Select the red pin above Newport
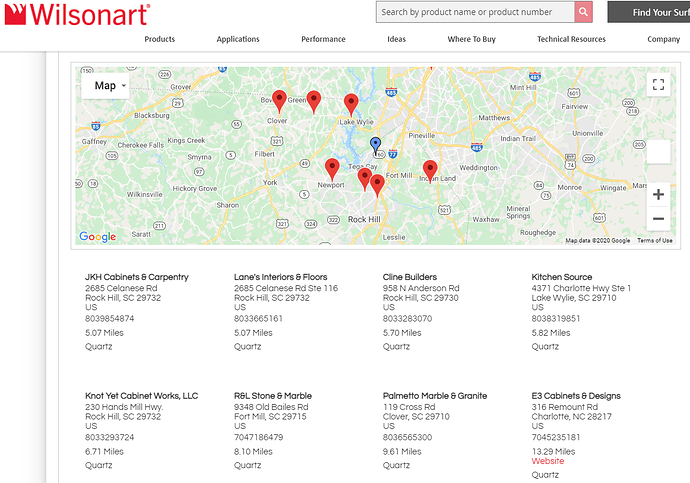The width and height of the screenshot is (690, 483). click(x=332, y=169)
